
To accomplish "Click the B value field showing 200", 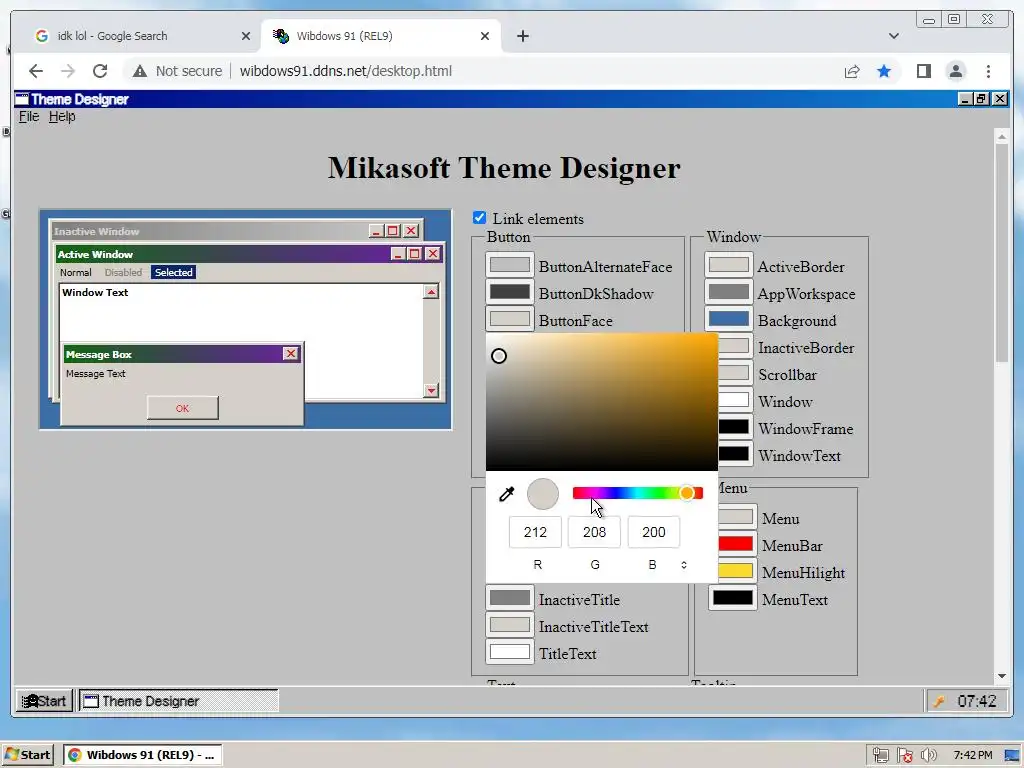I will (x=654, y=532).
